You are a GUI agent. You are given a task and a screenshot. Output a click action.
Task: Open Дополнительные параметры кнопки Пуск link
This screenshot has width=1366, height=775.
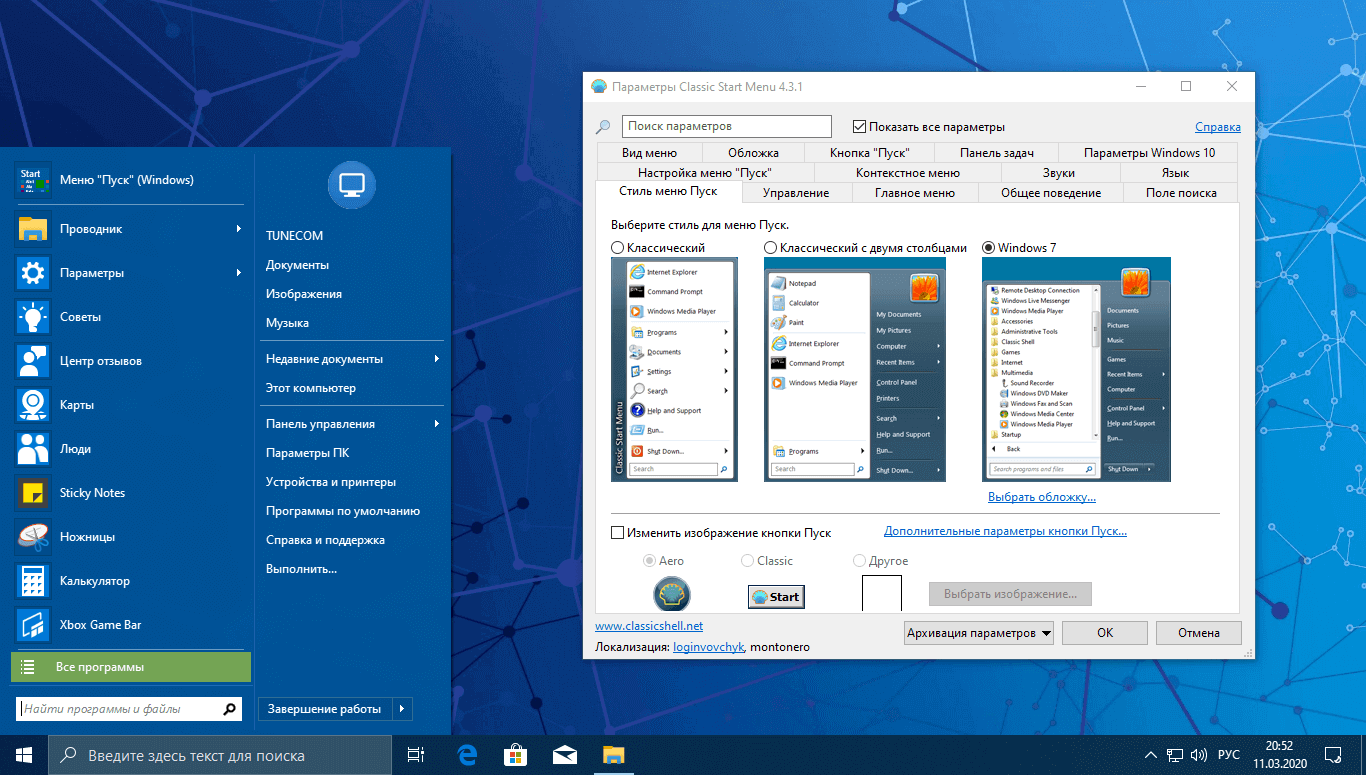click(1005, 532)
